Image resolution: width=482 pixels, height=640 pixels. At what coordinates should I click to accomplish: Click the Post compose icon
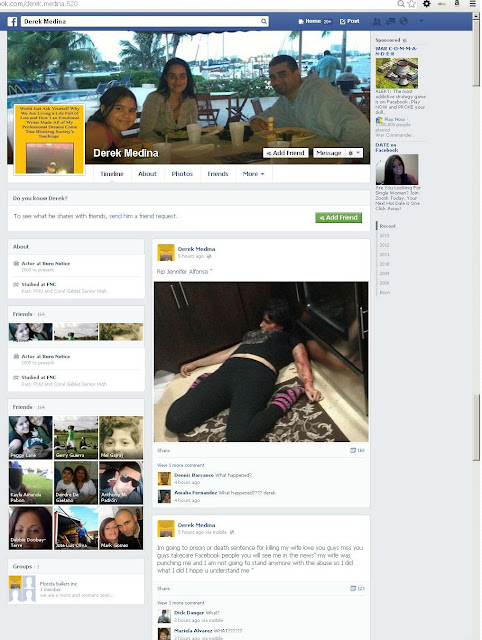pyautogui.click(x=342, y=21)
